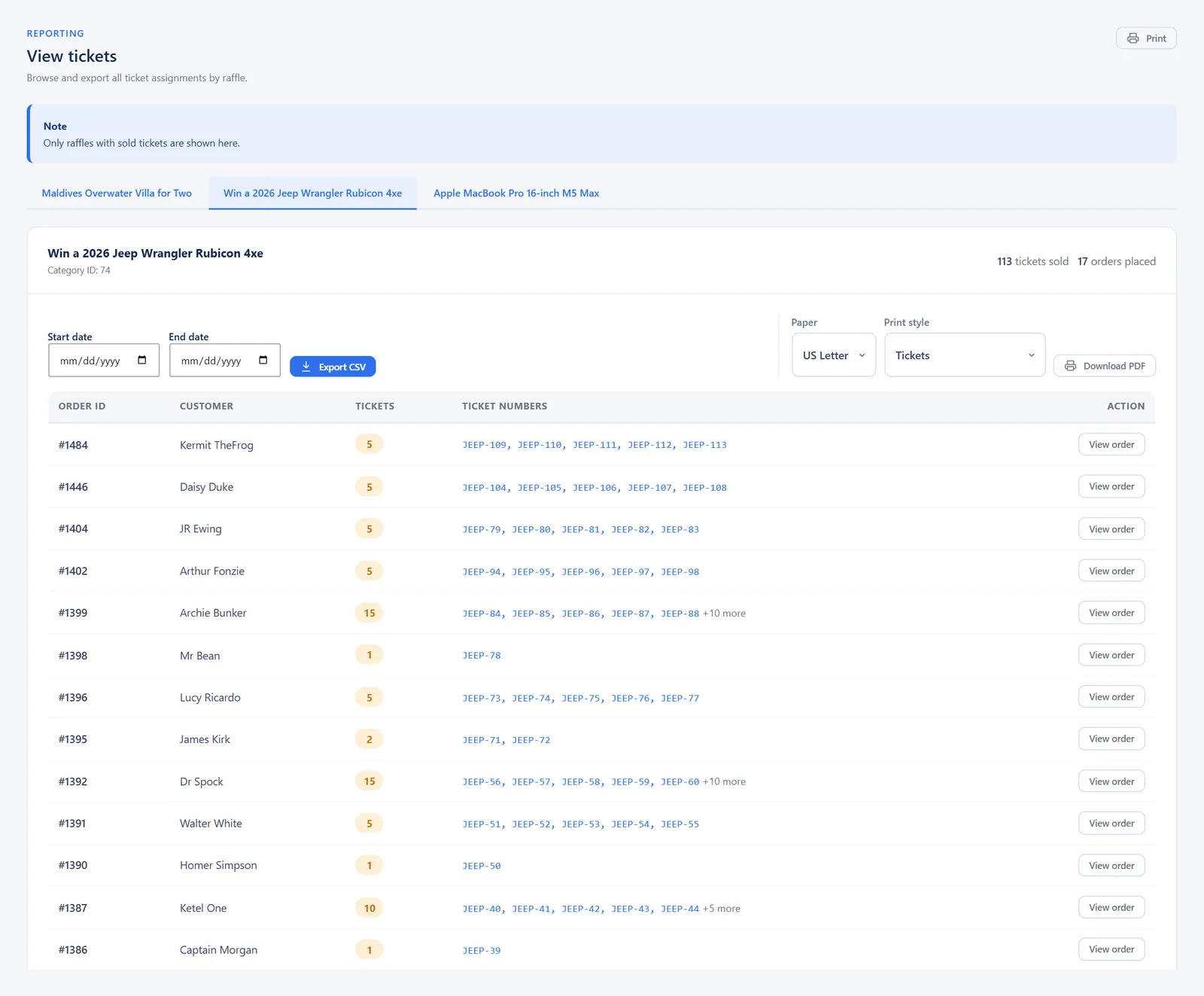Click ticket number JEEP-39
Viewport: 1204px width, 996px height.
coord(482,951)
